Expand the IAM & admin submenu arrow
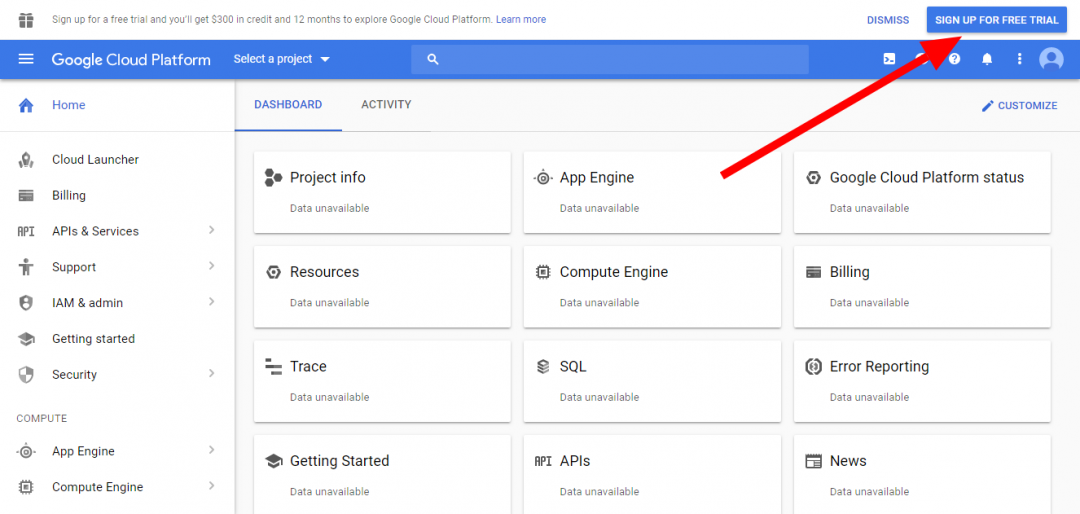Viewport: 1080px width, 514px height. [x=211, y=302]
